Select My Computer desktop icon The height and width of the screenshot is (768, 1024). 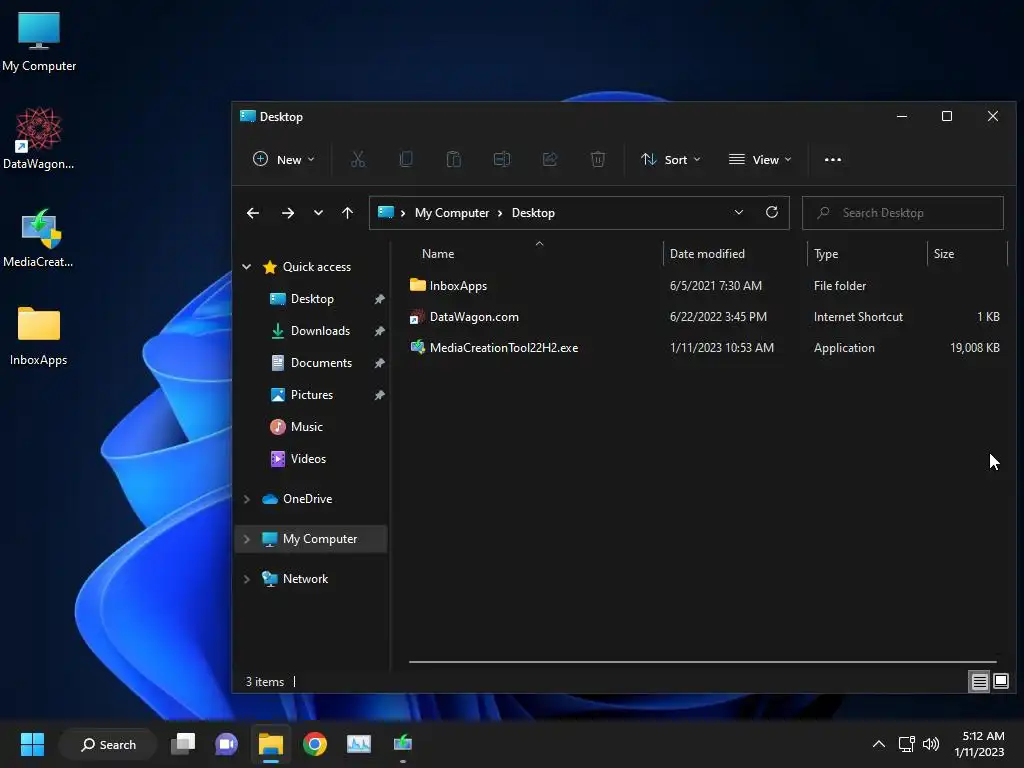point(39,40)
